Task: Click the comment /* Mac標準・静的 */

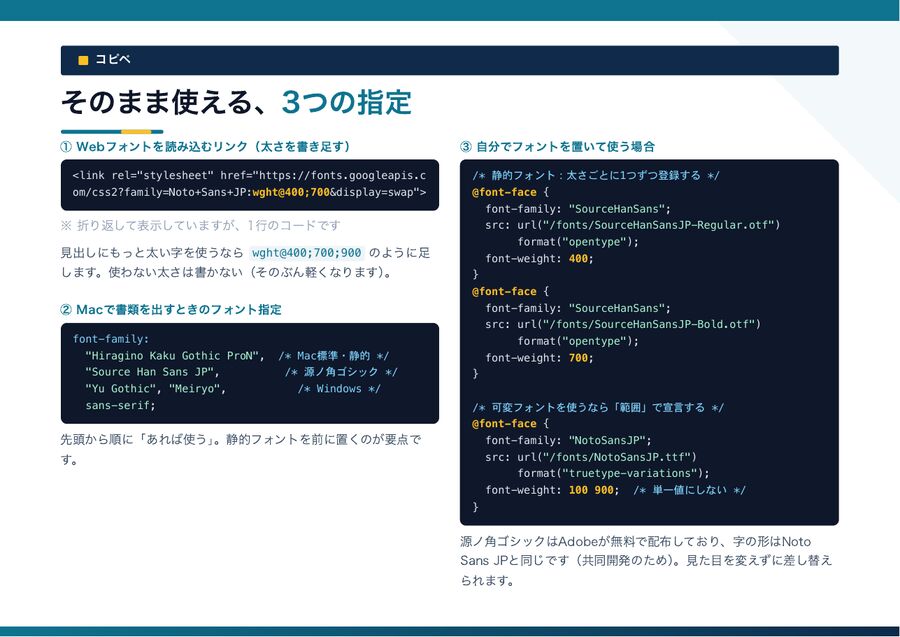Action: click(x=333, y=356)
